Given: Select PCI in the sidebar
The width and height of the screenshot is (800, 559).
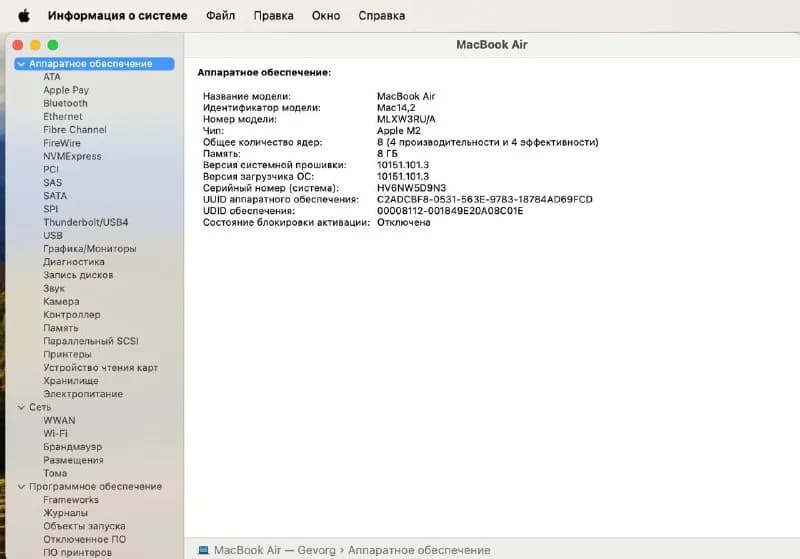Looking at the screenshot, I should (51, 169).
